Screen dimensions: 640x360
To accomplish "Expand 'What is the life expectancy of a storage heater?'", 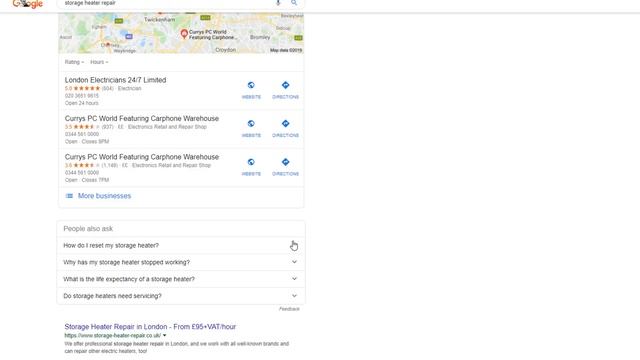I will (180, 279).
